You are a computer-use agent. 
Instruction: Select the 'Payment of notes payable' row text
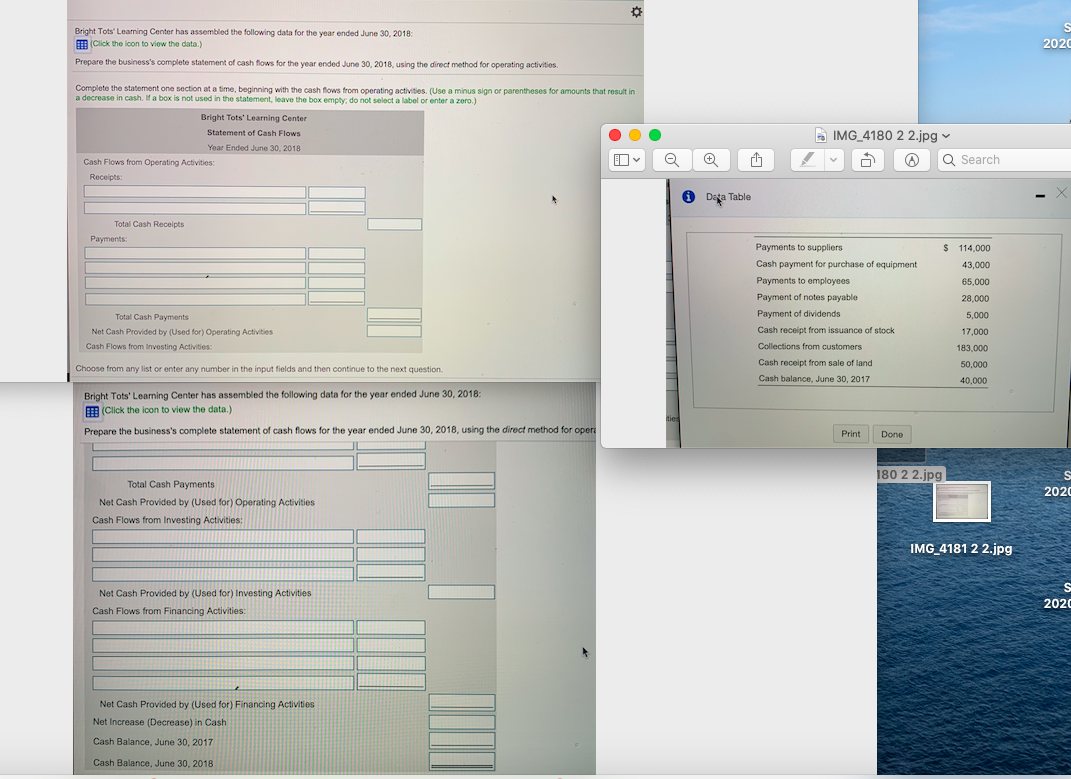807,297
